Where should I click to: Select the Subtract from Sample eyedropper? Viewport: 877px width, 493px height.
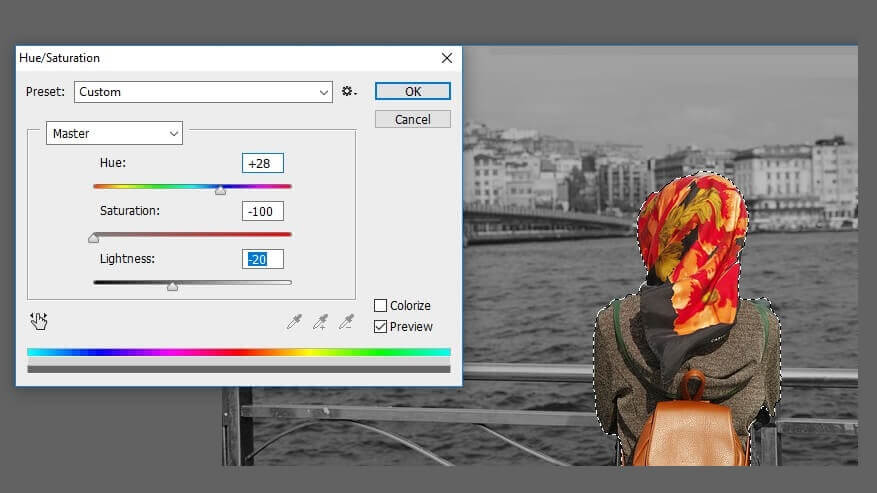pyautogui.click(x=347, y=321)
